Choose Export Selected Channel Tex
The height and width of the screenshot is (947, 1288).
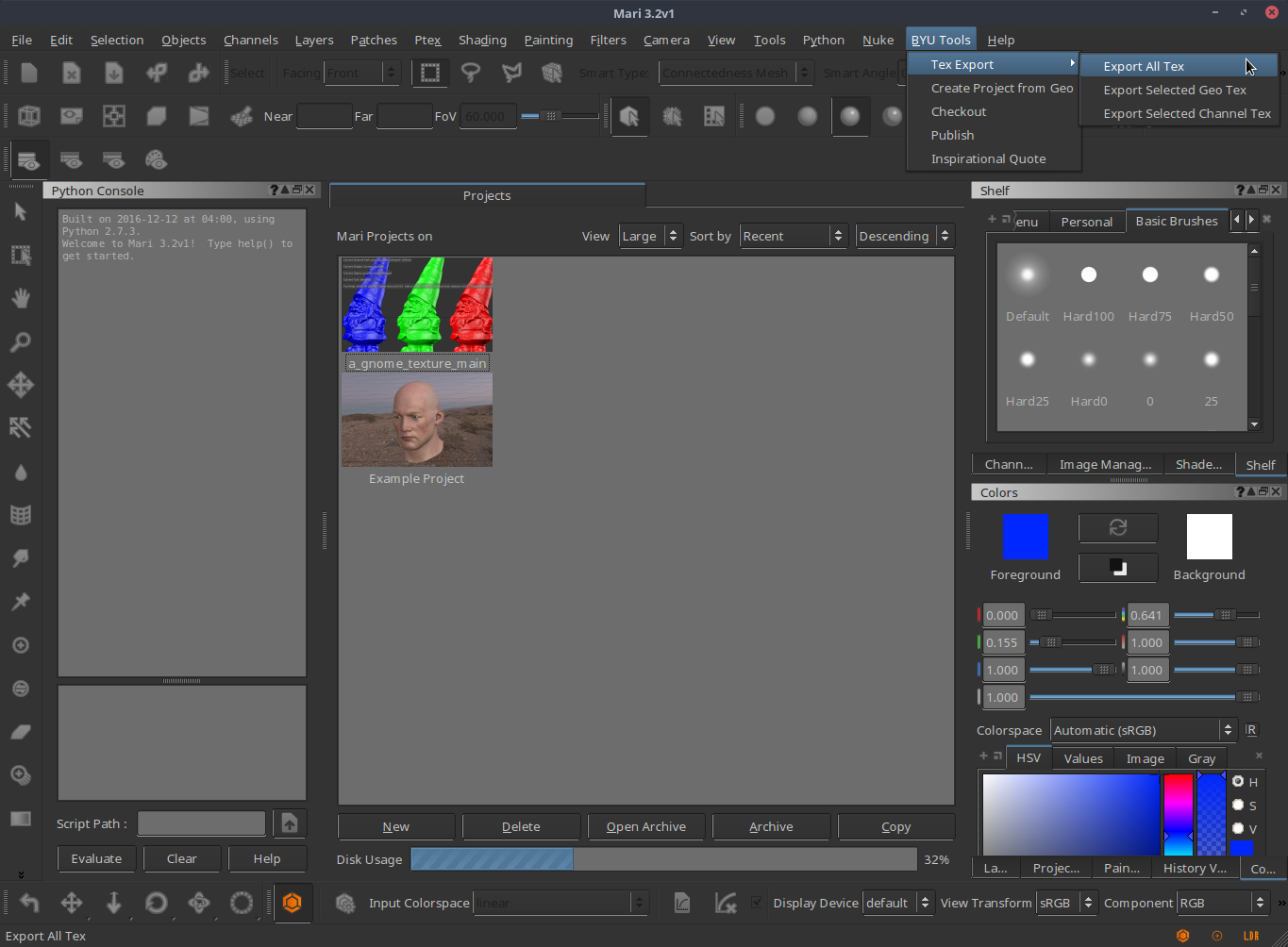coord(1179,113)
